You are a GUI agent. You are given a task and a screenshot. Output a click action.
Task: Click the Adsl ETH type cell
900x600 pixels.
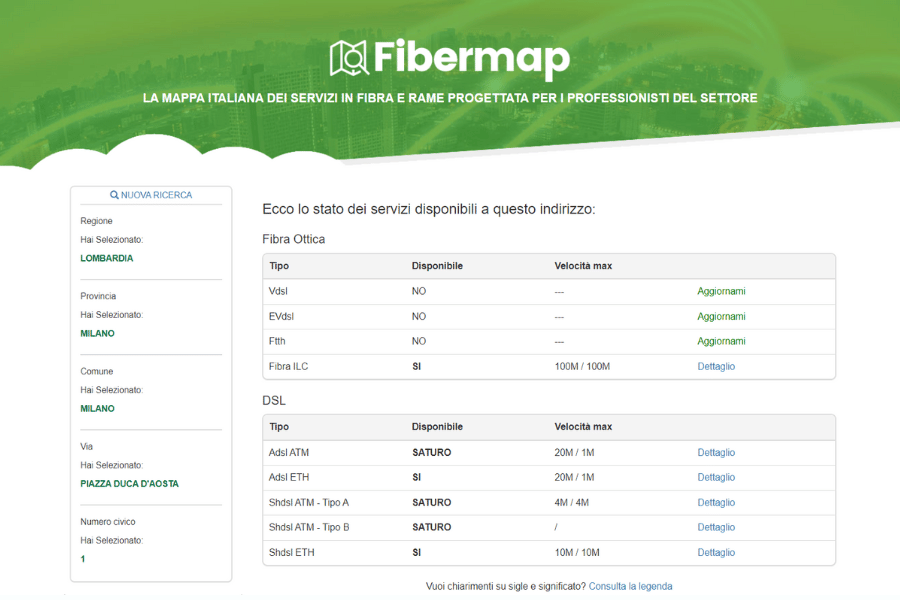point(289,477)
